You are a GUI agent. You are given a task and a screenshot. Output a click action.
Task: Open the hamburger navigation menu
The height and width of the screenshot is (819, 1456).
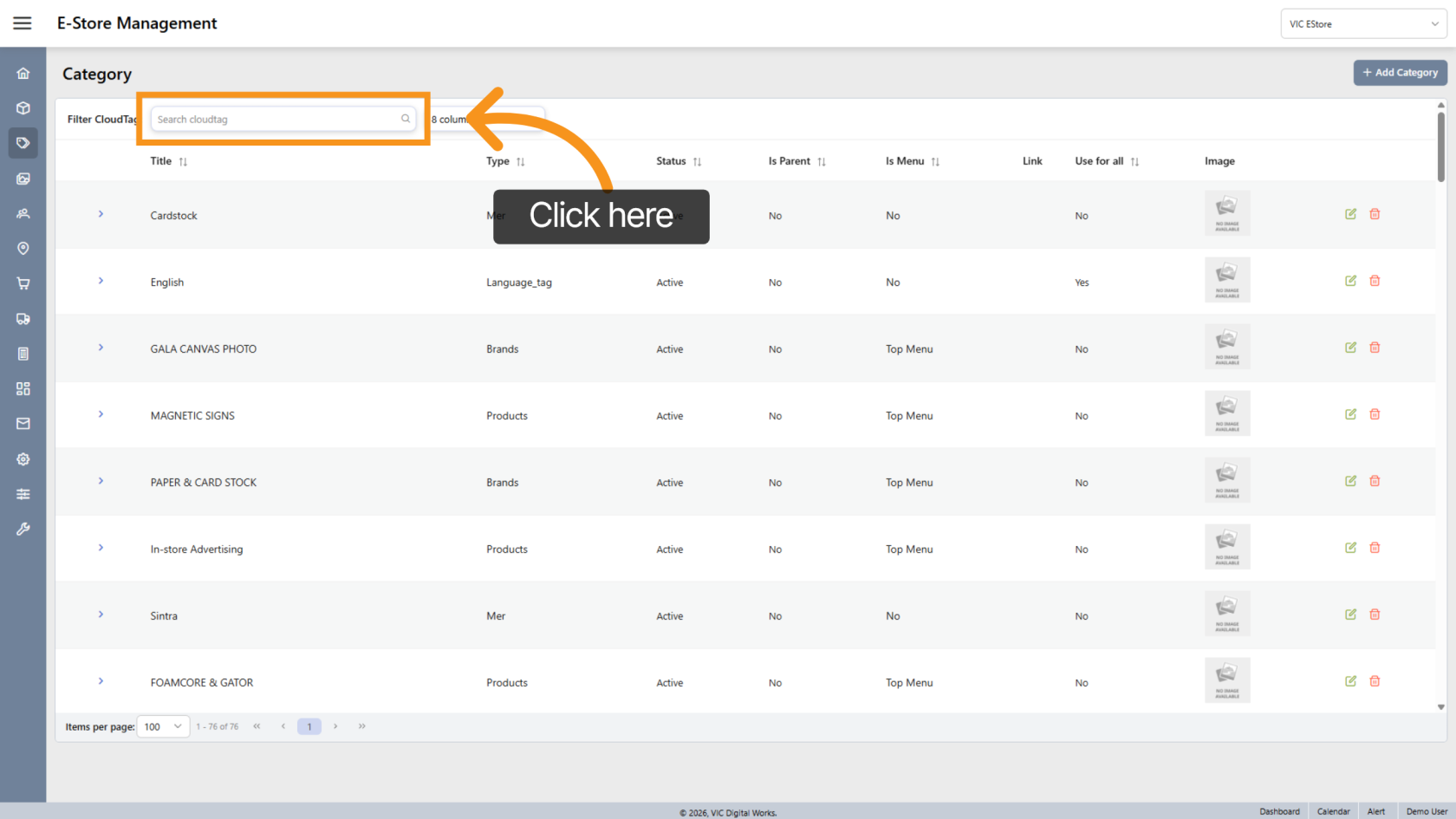pos(23,23)
